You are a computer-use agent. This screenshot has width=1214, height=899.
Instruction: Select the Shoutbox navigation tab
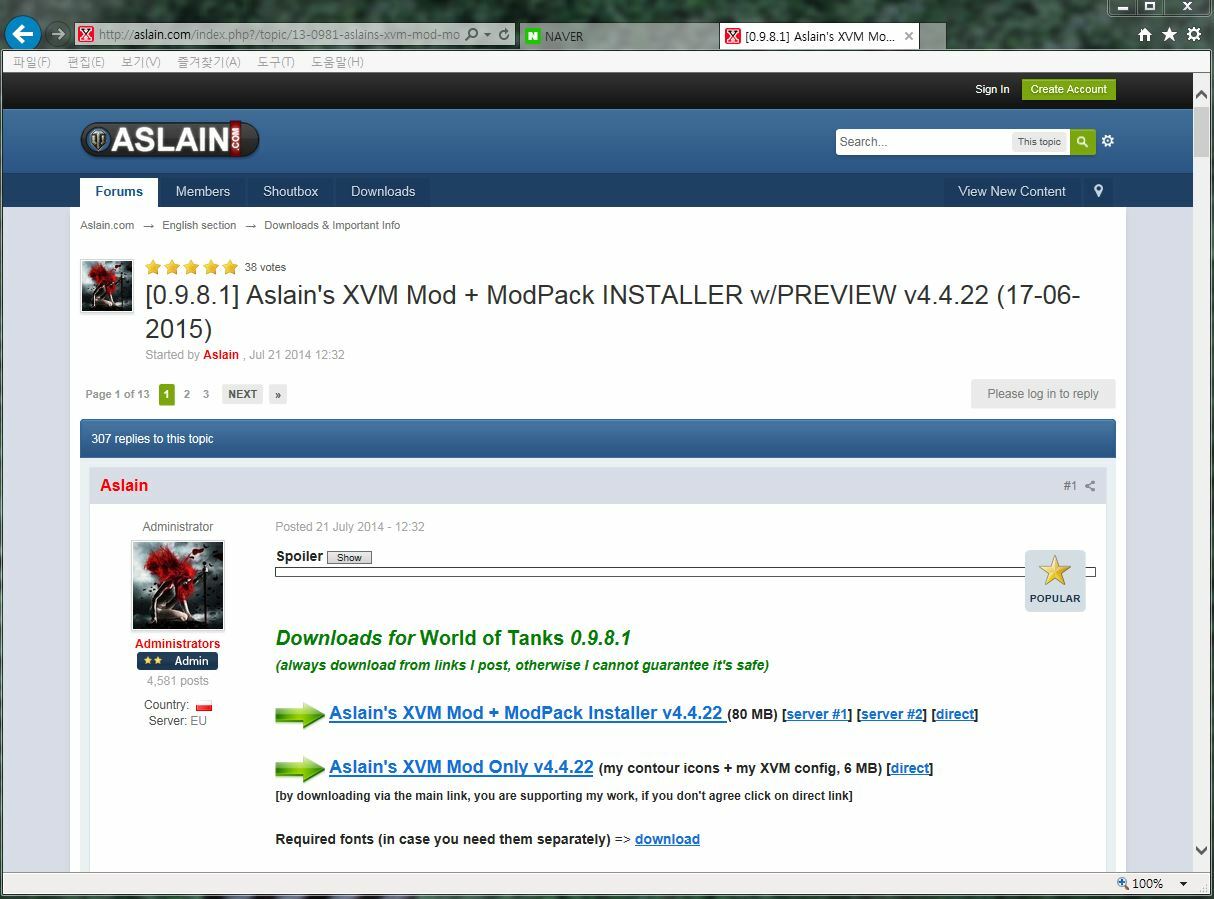(x=290, y=191)
